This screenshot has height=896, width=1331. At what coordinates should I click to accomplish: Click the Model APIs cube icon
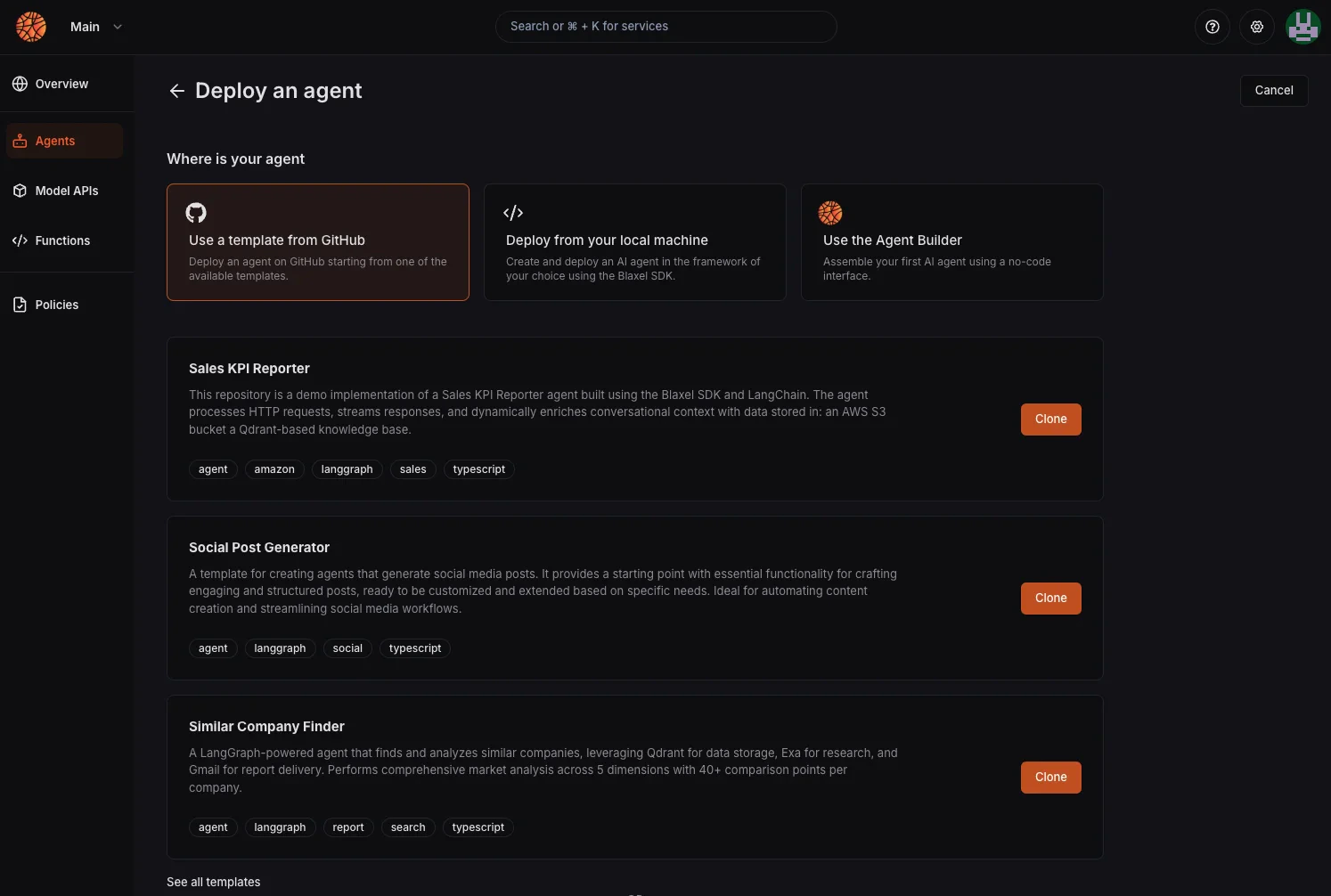20,190
